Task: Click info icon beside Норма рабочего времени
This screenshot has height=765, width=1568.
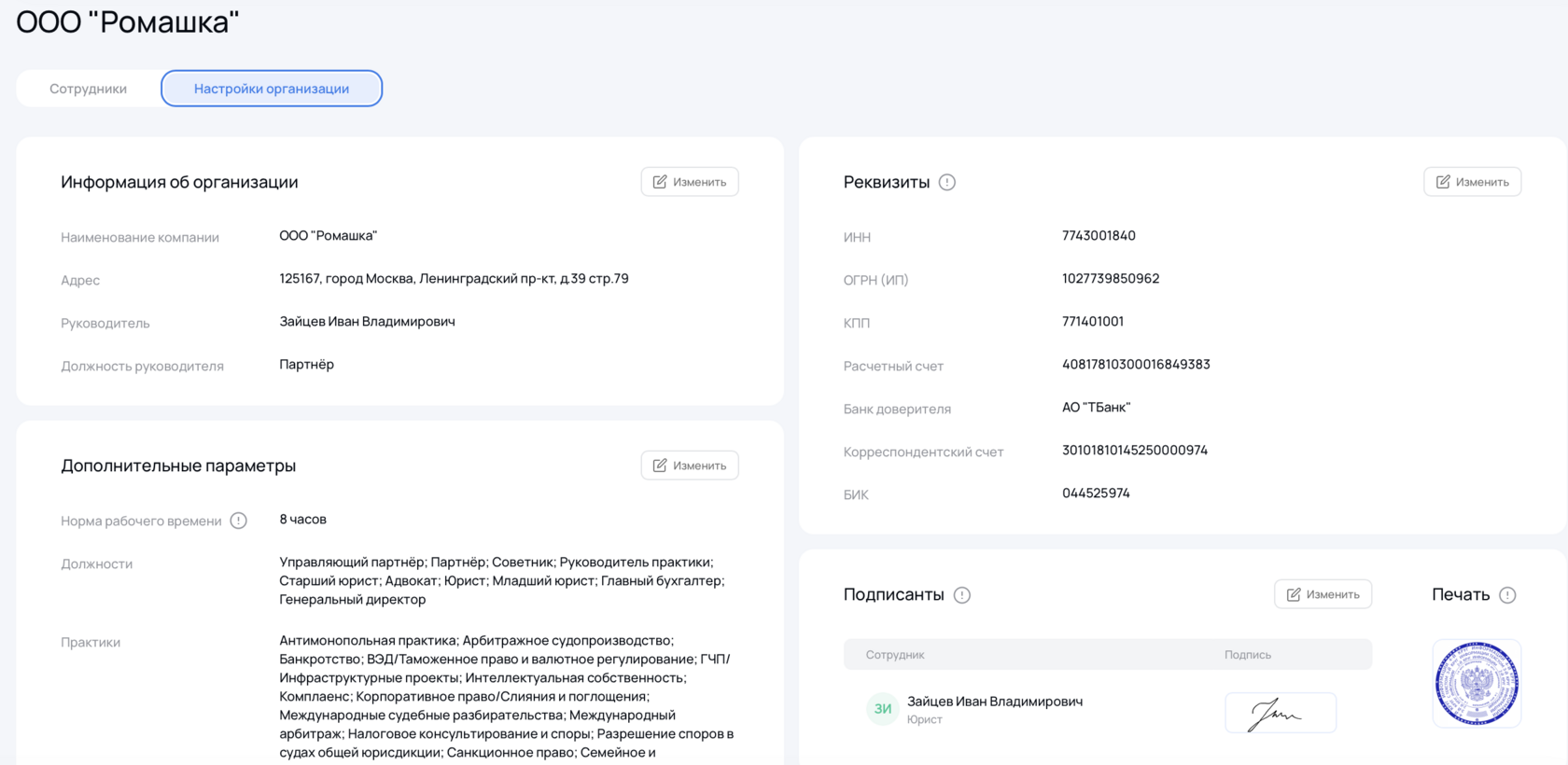Action: [239, 521]
